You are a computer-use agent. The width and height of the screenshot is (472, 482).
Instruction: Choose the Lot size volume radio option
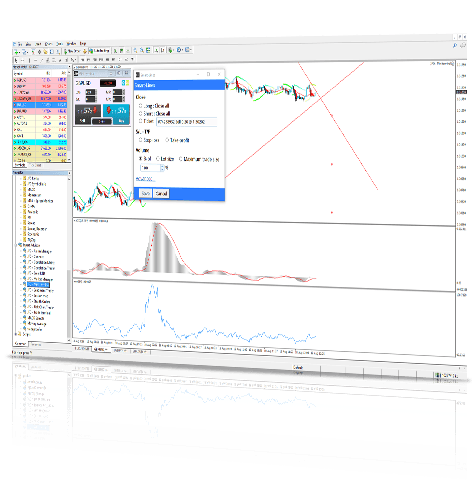[158, 159]
